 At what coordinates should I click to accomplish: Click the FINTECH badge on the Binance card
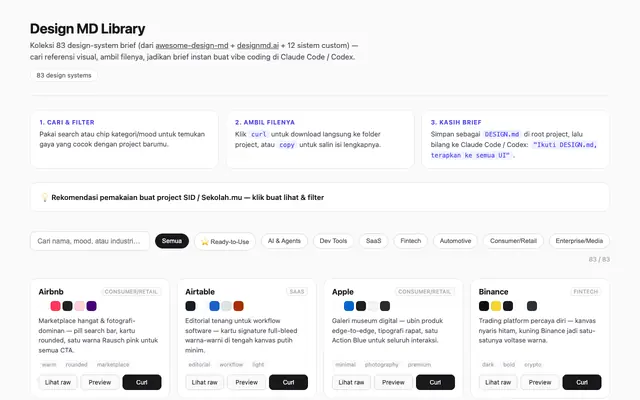tap(585, 291)
